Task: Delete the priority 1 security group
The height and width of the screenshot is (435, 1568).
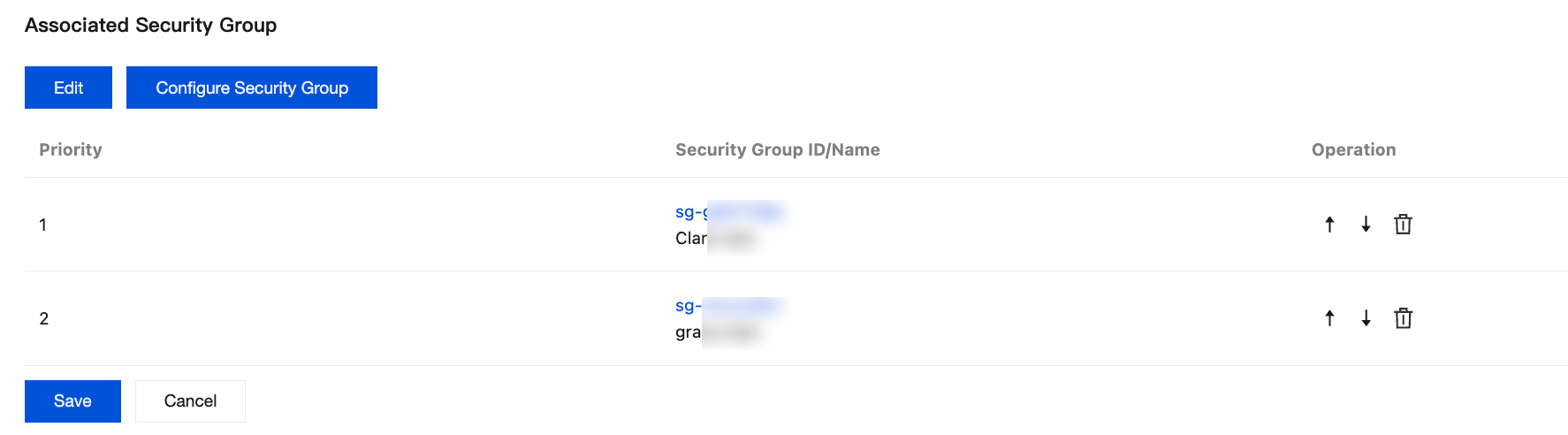Action: coord(1403,225)
